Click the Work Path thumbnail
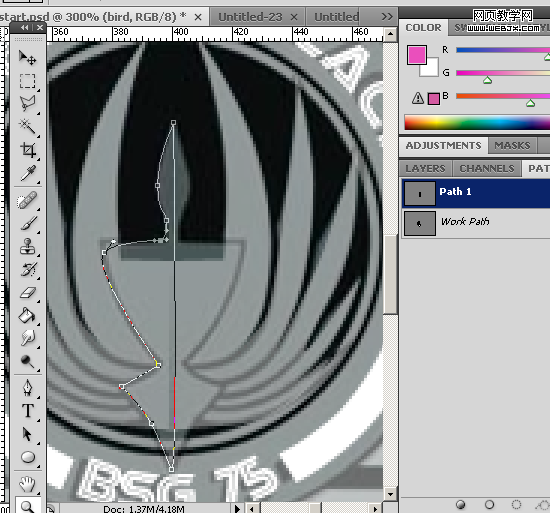This screenshot has height=513, width=550. (x=420, y=223)
